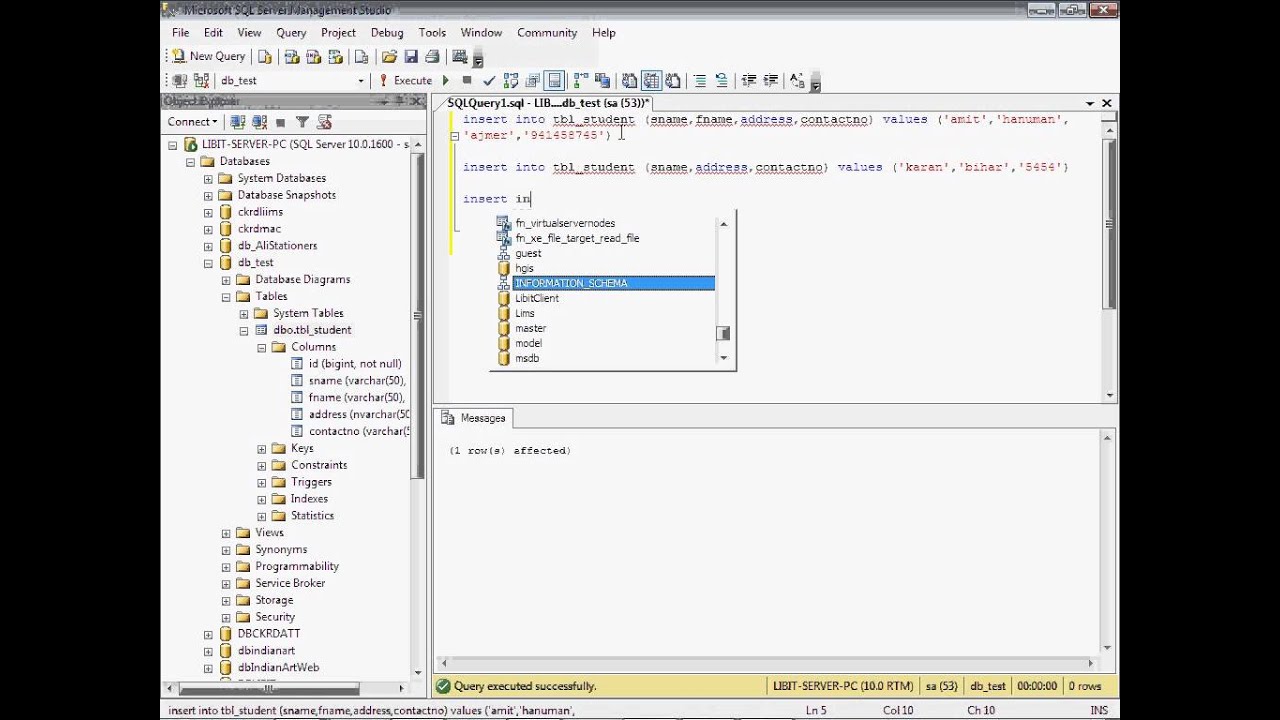Click Specify Values for Template Parameters icon
1280x720 pixels.
[796, 80]
